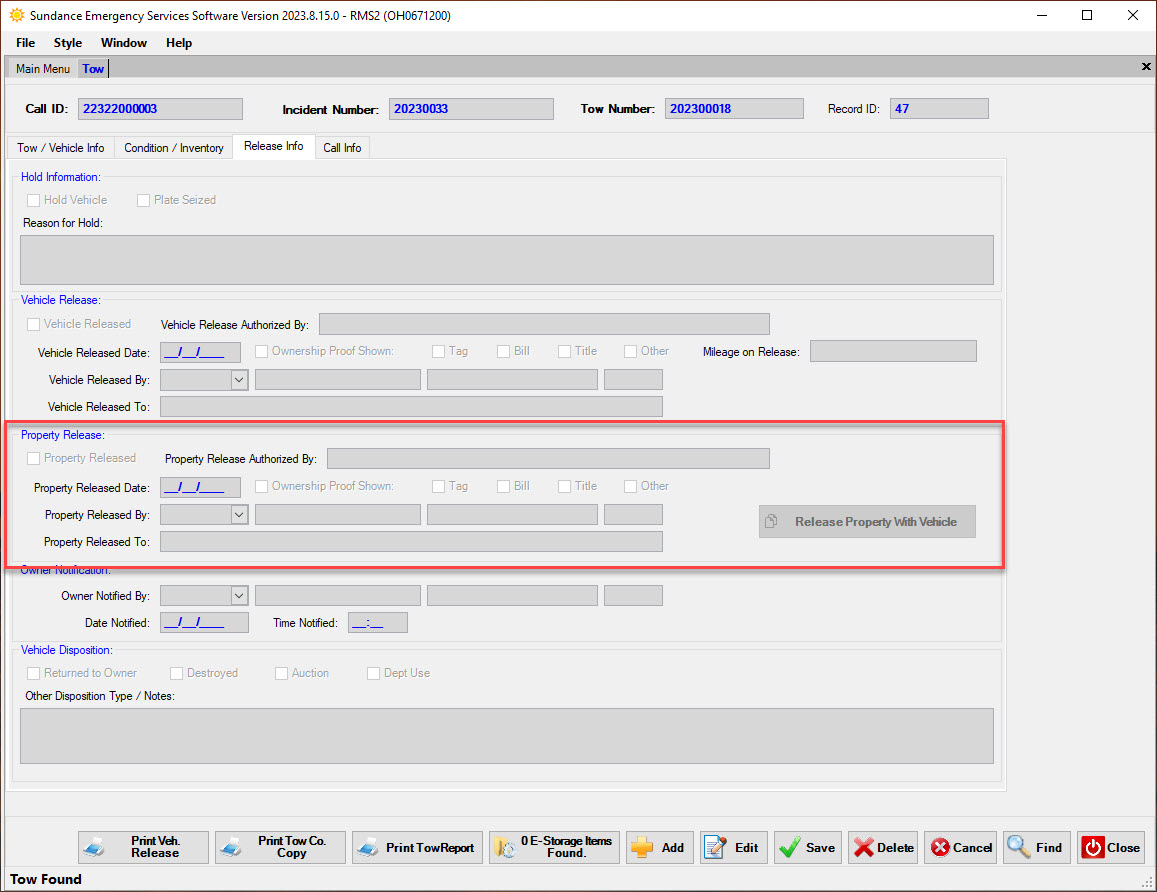
Task: Click the Property Released Date field
Action: point(200,488)
